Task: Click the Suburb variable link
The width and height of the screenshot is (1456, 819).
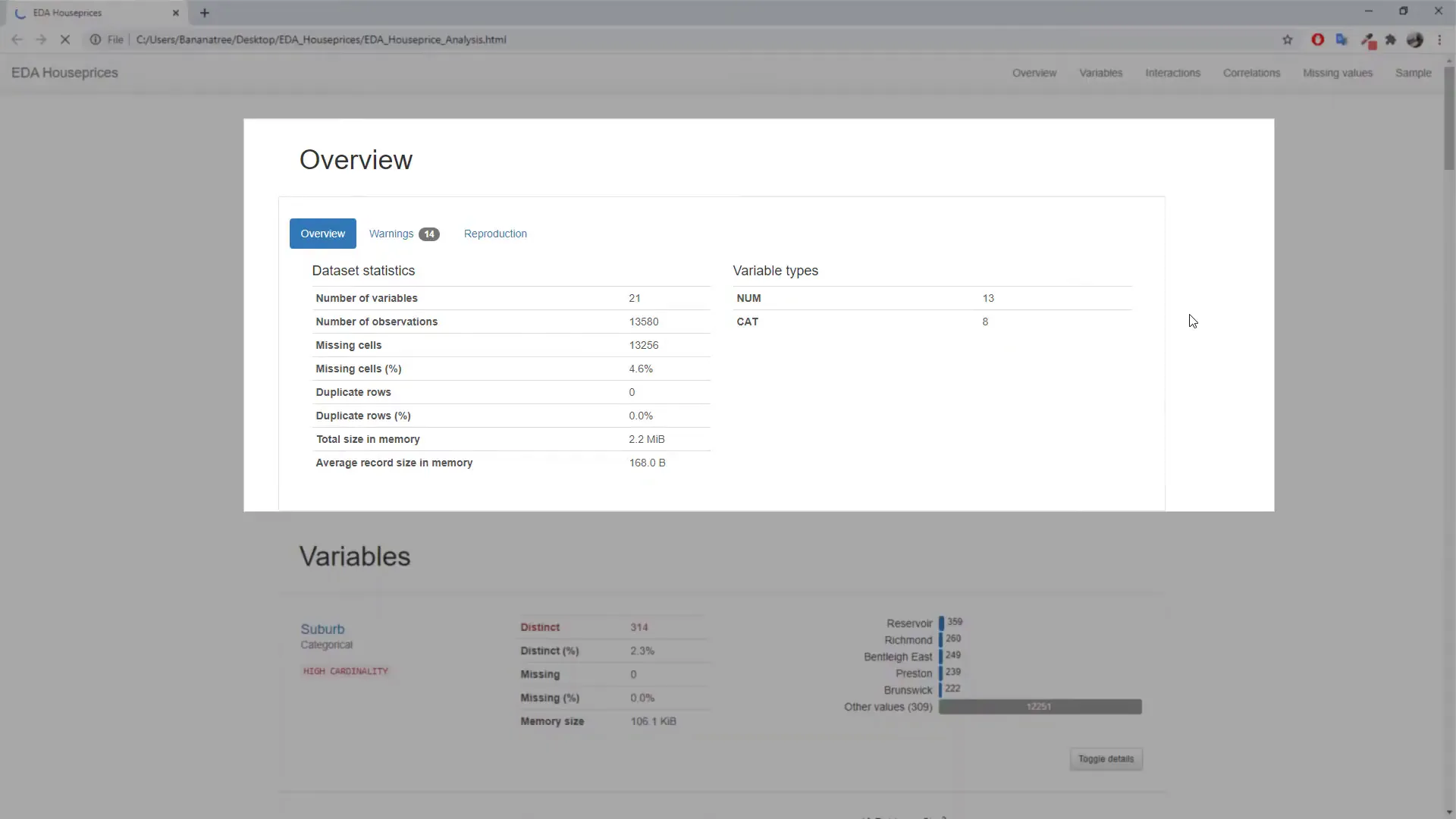Action: point(322,629)
